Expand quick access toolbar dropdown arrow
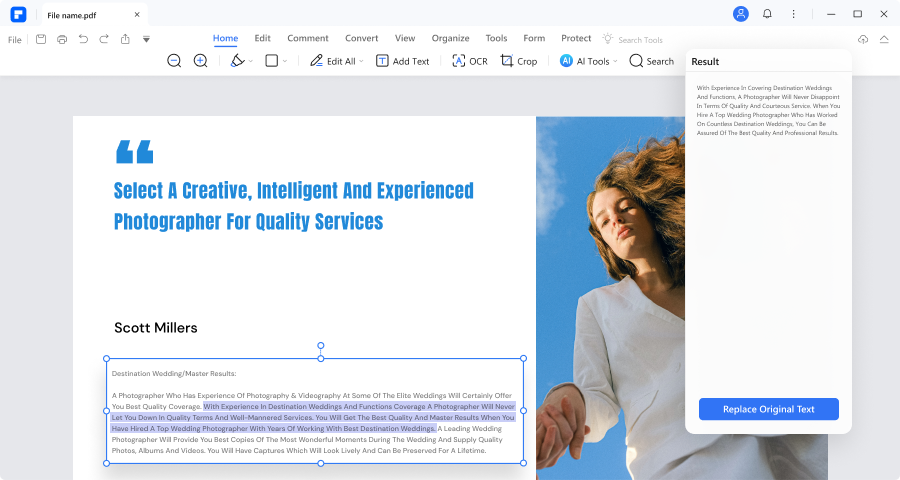This screenshot has height=480, width=900. tap(146, 39)
